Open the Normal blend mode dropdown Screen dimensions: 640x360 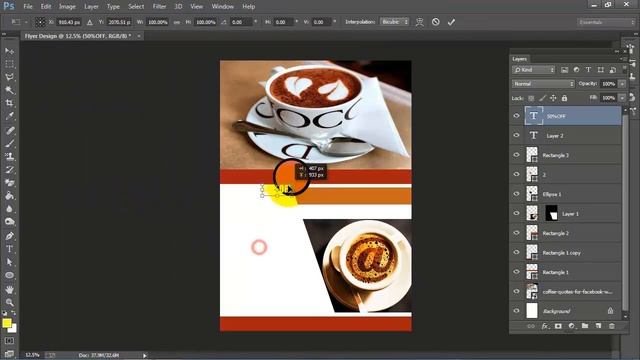click(543, 84)
